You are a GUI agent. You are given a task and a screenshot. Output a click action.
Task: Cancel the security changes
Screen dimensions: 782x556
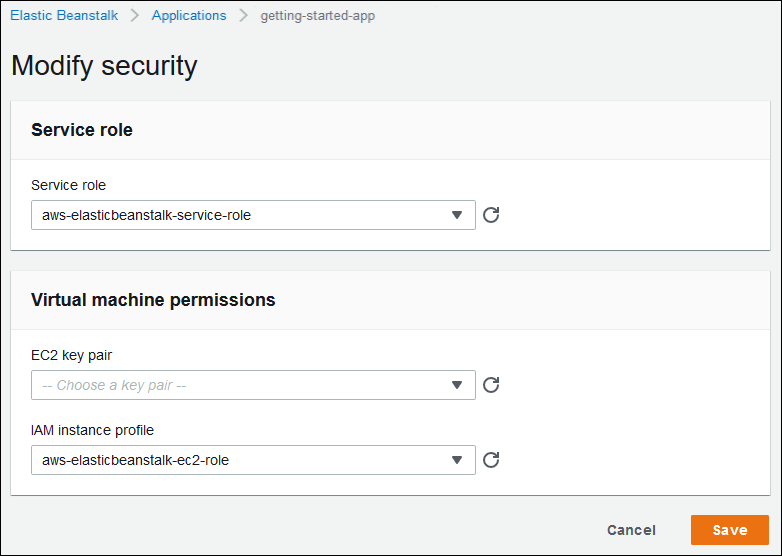631,530
